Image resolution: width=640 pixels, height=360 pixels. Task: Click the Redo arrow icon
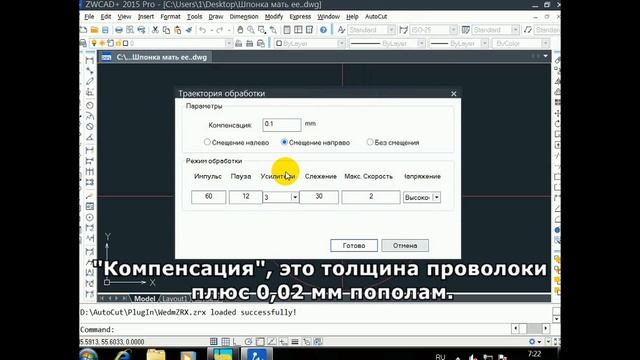220,30
